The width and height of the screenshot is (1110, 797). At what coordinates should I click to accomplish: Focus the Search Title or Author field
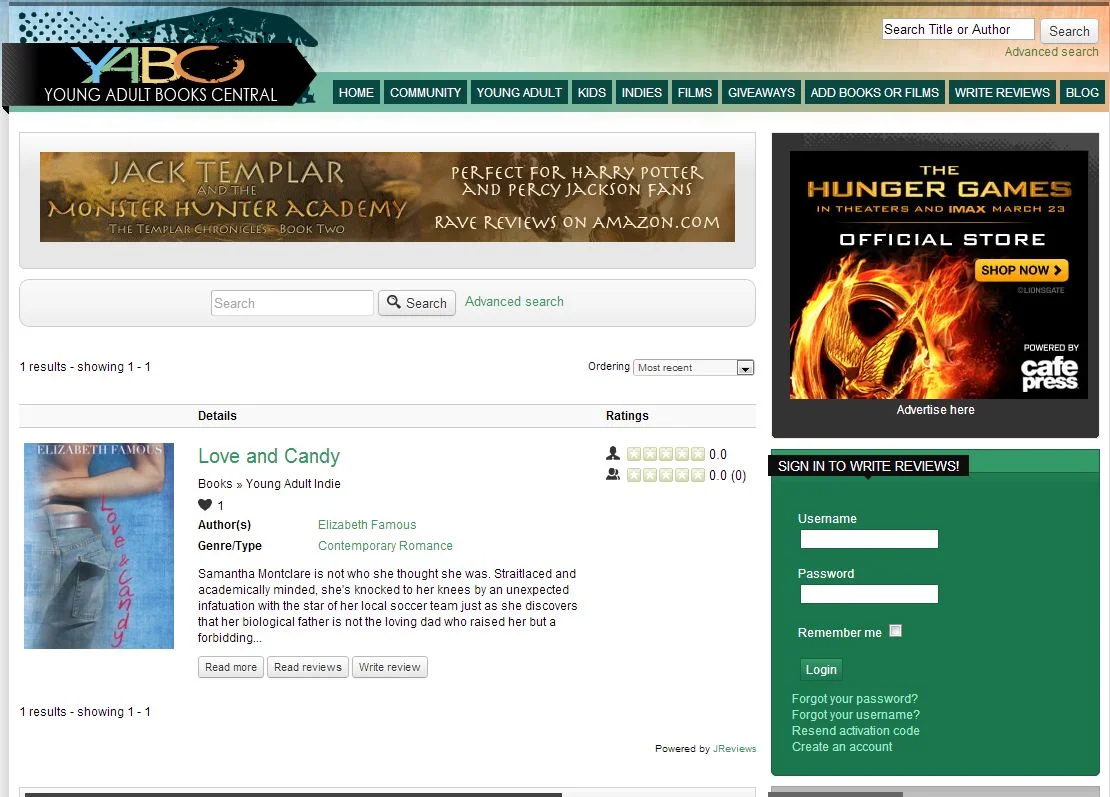click(958, 30)
